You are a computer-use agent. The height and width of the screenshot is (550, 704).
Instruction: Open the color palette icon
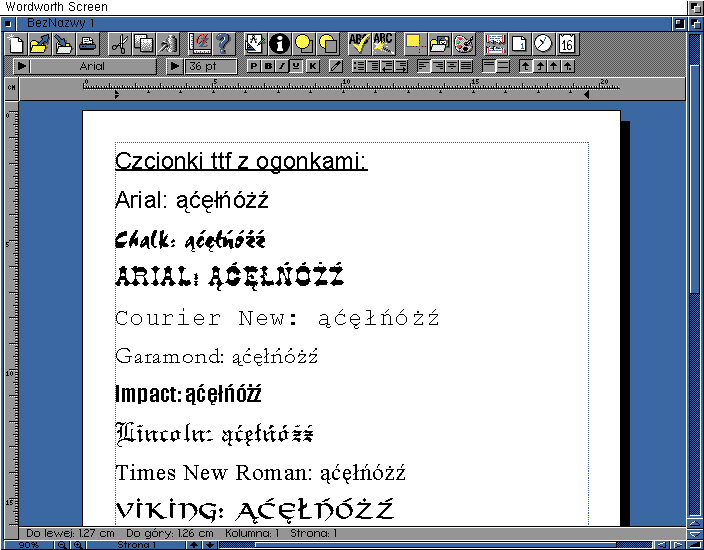463,44
